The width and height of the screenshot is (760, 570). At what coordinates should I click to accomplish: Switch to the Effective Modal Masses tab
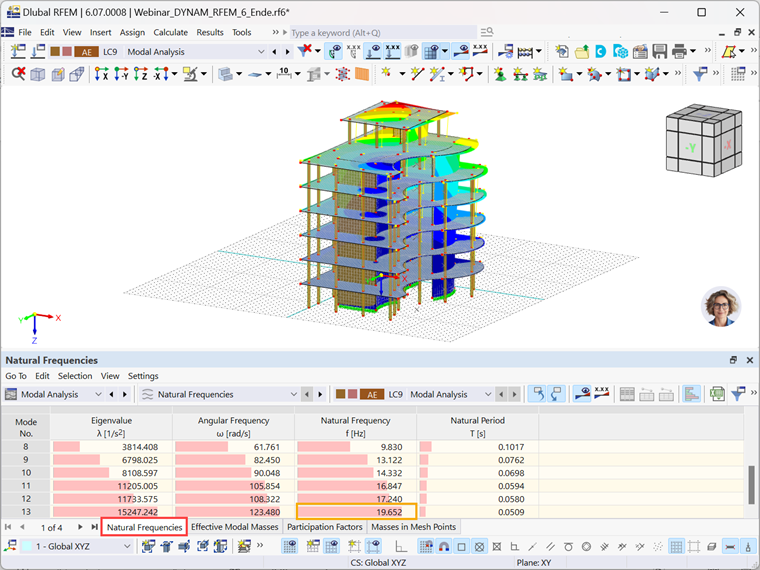click(x=235, y=526)
